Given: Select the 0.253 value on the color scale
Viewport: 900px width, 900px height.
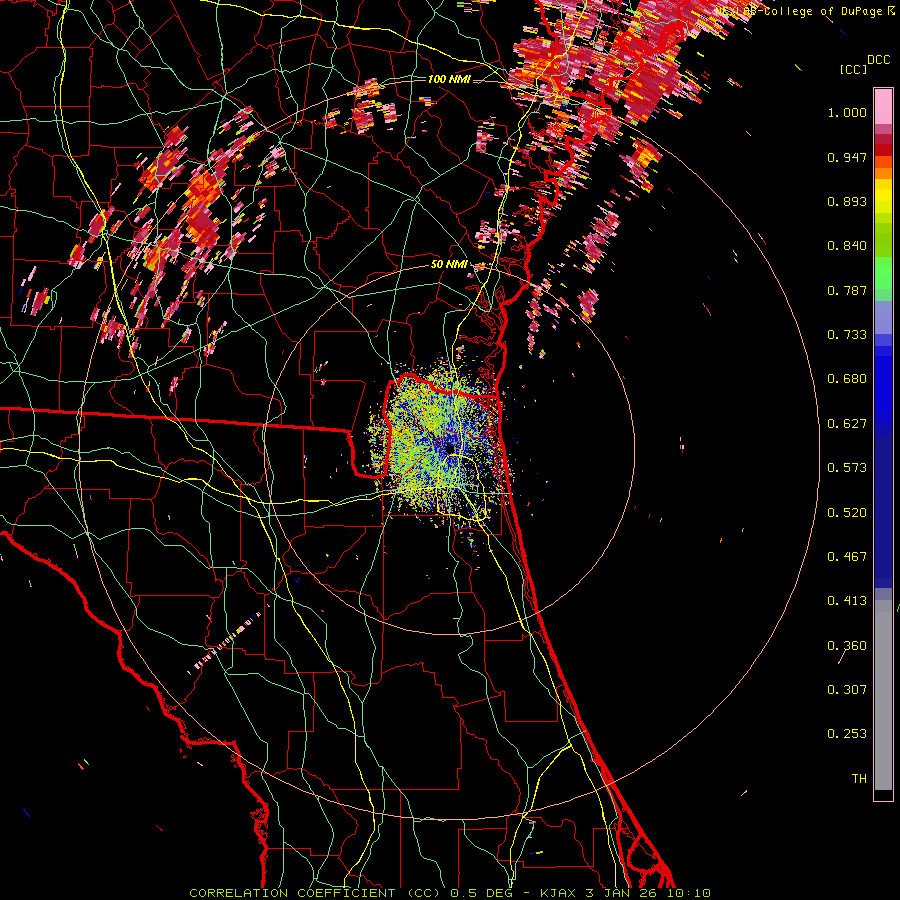Looking at the screenshot, I should pyautogui.click(x=847, y=734).
